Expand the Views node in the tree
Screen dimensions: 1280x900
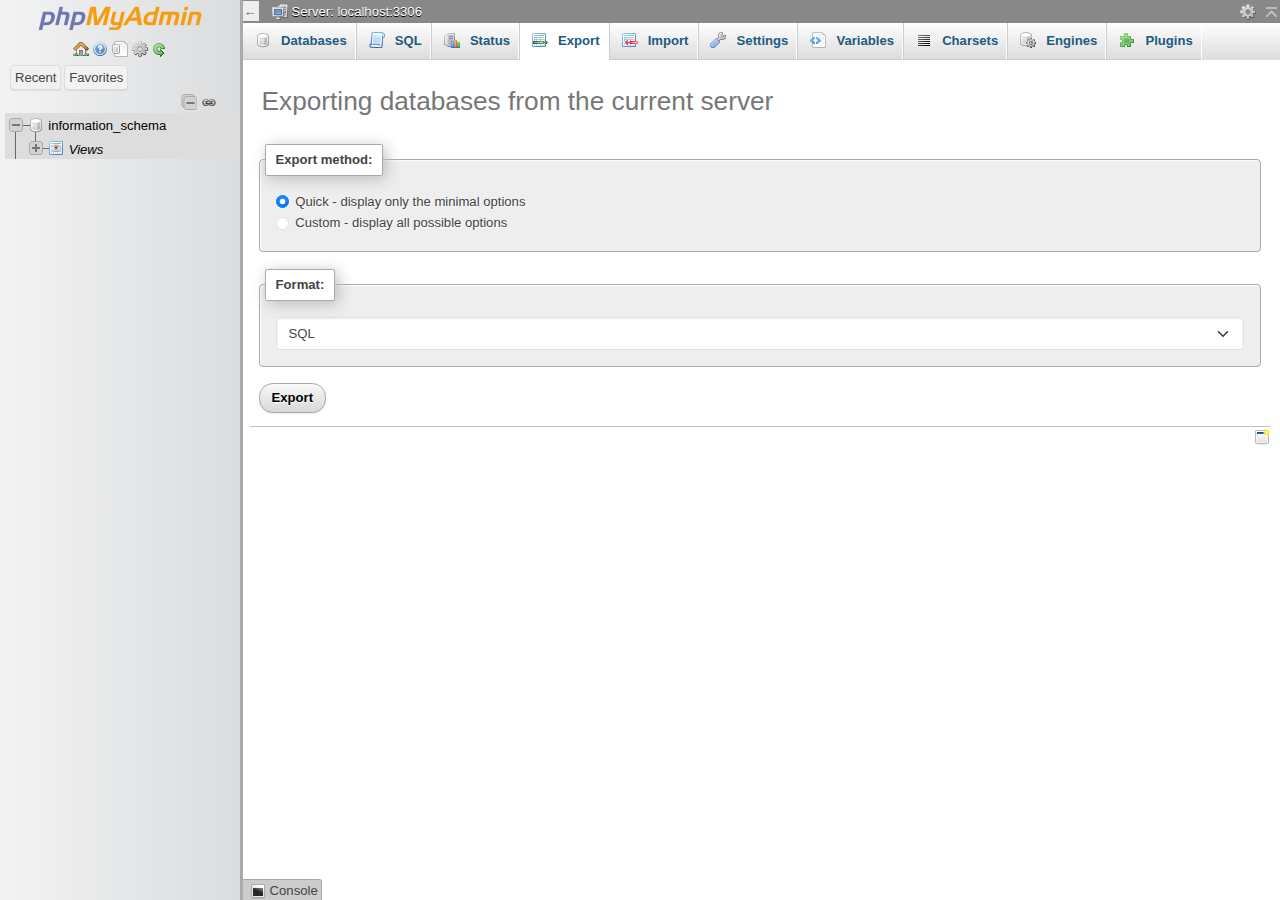[x=36, y=148]
